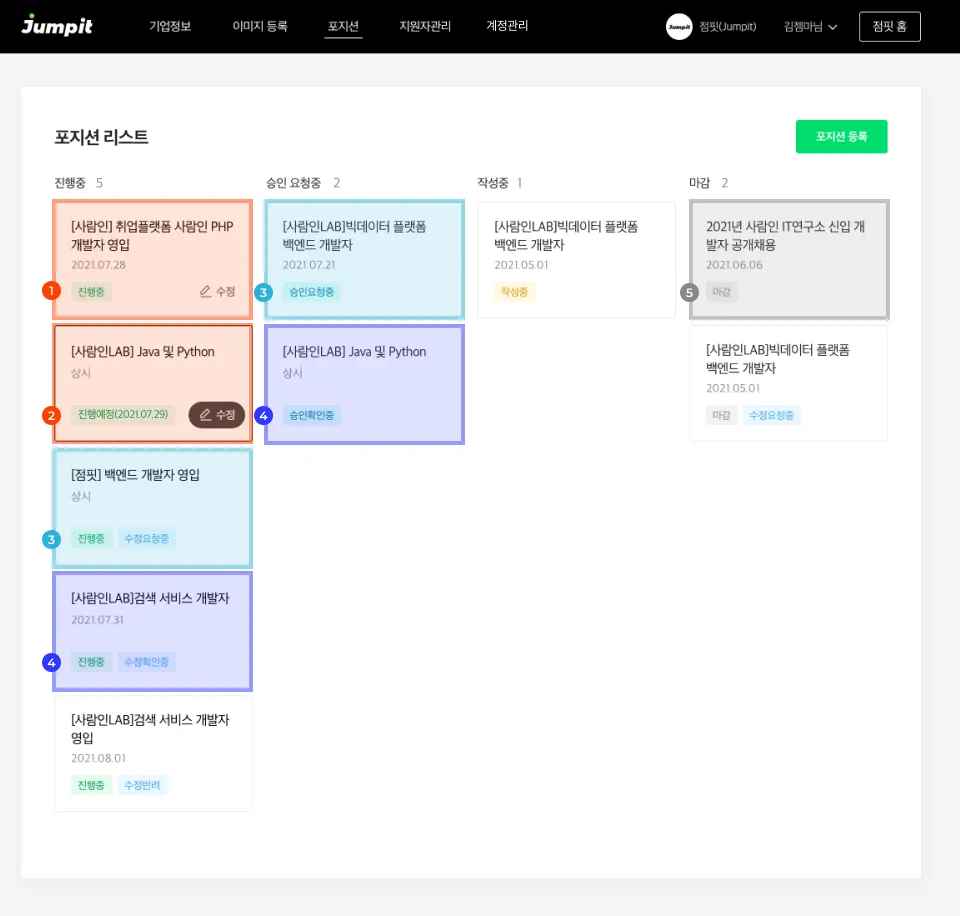Screen dimensions: 960x916
Task: Open the Java 및 Python card with 승인확인중 tag
Action: pos(364,385)
